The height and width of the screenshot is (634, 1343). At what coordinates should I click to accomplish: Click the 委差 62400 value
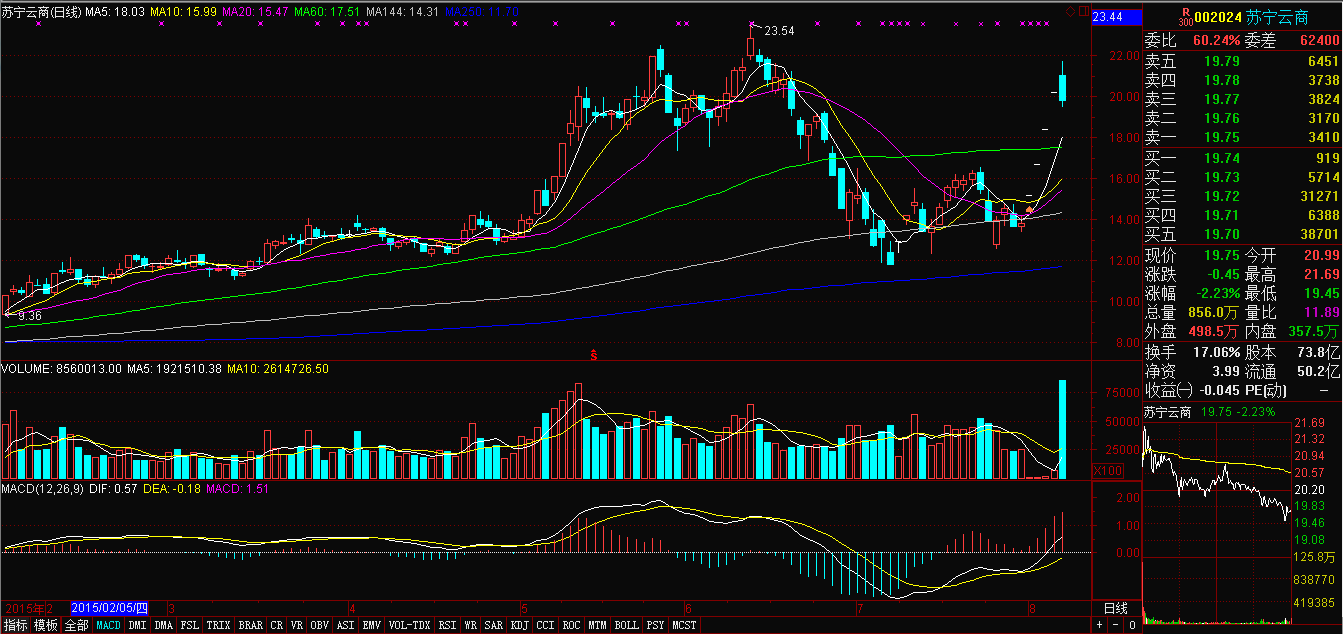click(1319, 40)
